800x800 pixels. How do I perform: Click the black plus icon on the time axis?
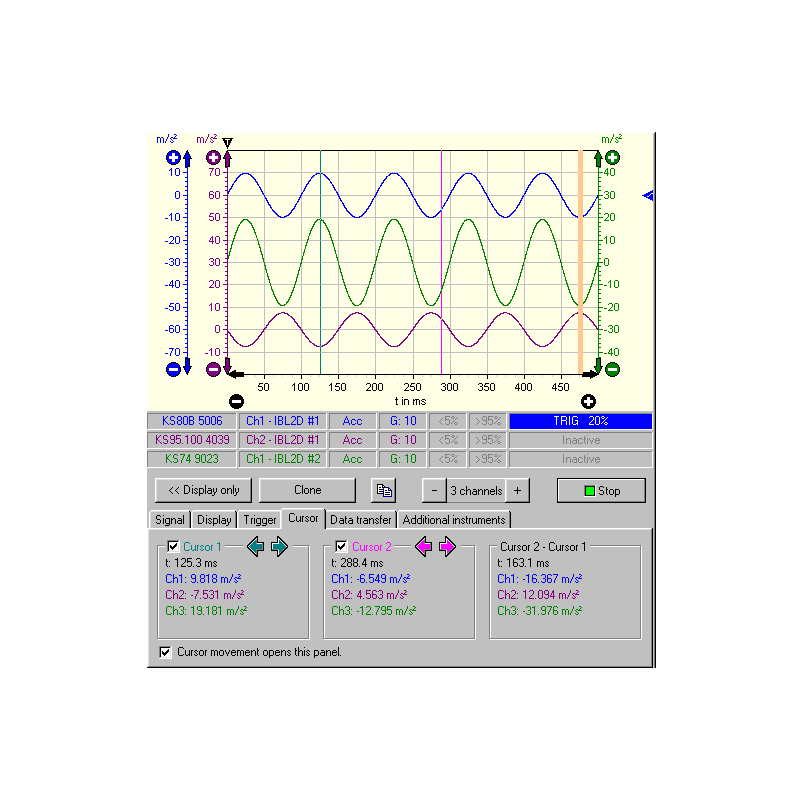pos(588,401)
